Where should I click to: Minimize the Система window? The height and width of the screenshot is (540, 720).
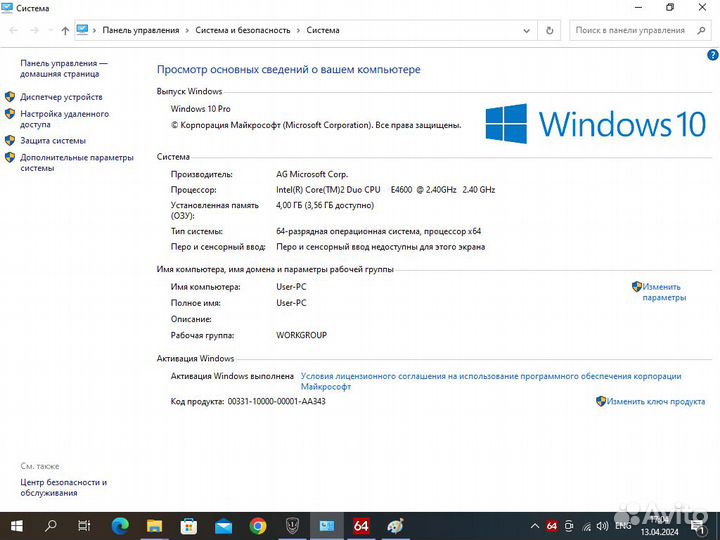coord(638,8)
